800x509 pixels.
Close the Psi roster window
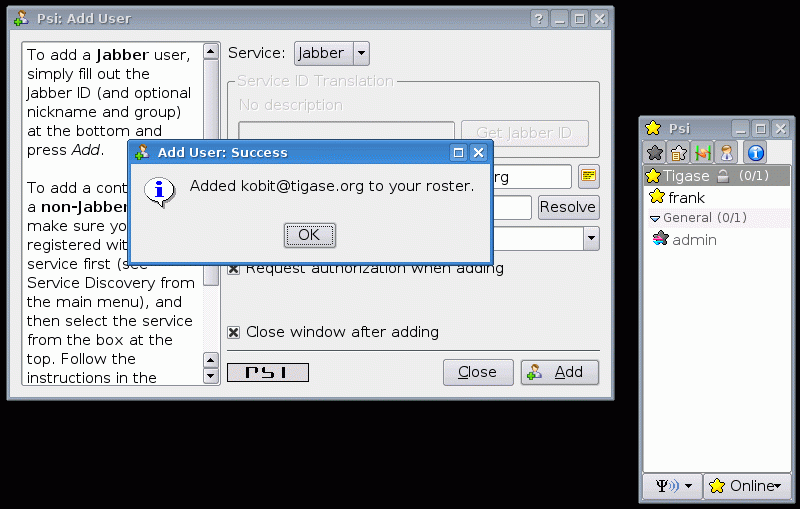tap(781, 129)
